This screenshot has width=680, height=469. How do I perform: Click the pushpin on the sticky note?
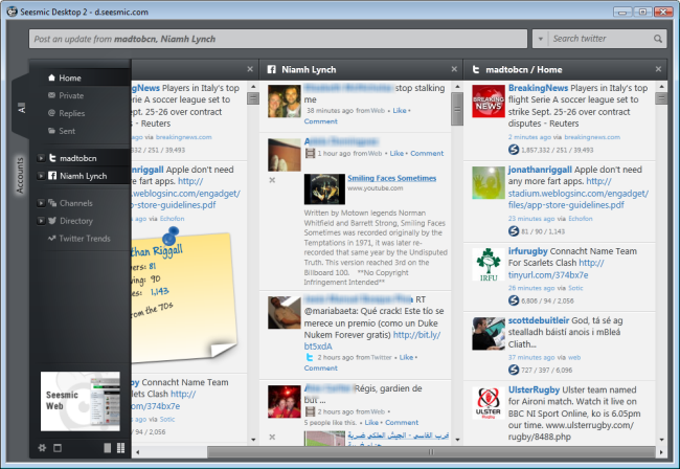(x=170, y=236)
